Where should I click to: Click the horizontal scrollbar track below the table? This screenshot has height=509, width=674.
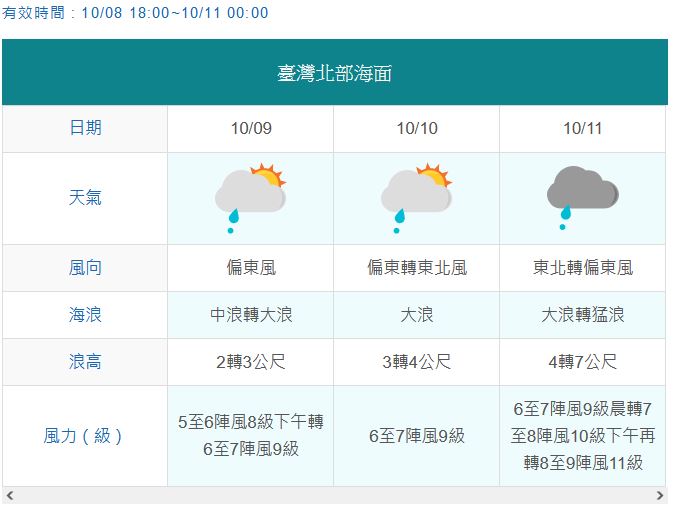335,495
